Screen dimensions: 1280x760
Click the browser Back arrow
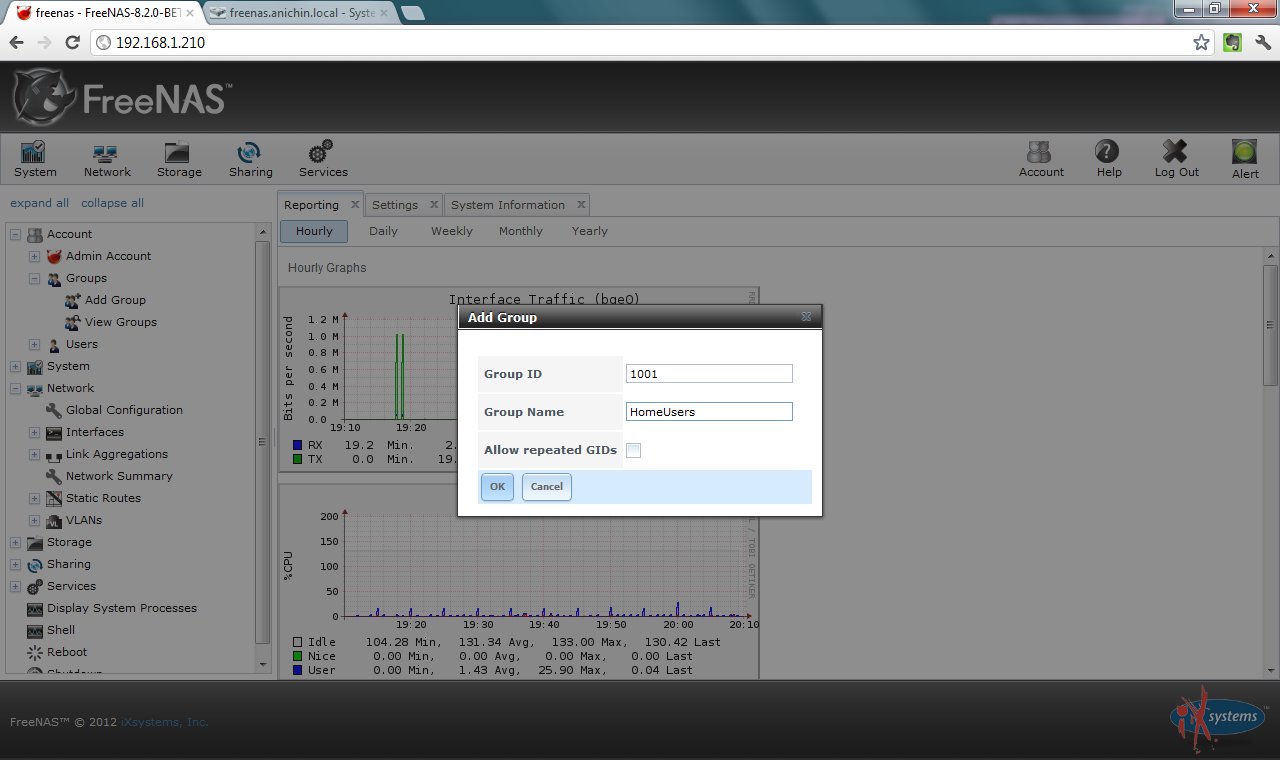pos(17,42)
